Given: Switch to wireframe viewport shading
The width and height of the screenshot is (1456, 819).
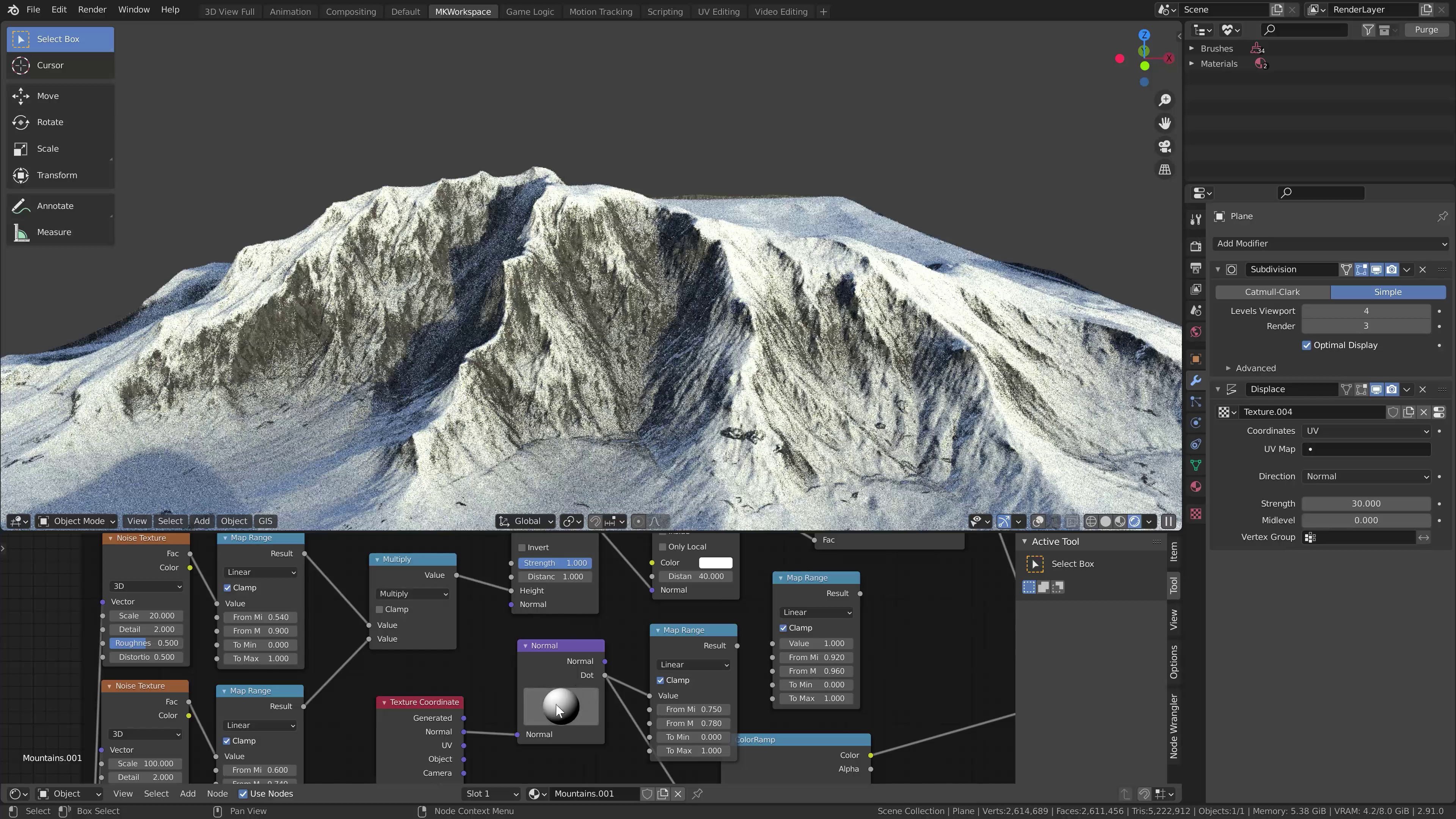Looking at the screenshot, I should (1091, 521).
